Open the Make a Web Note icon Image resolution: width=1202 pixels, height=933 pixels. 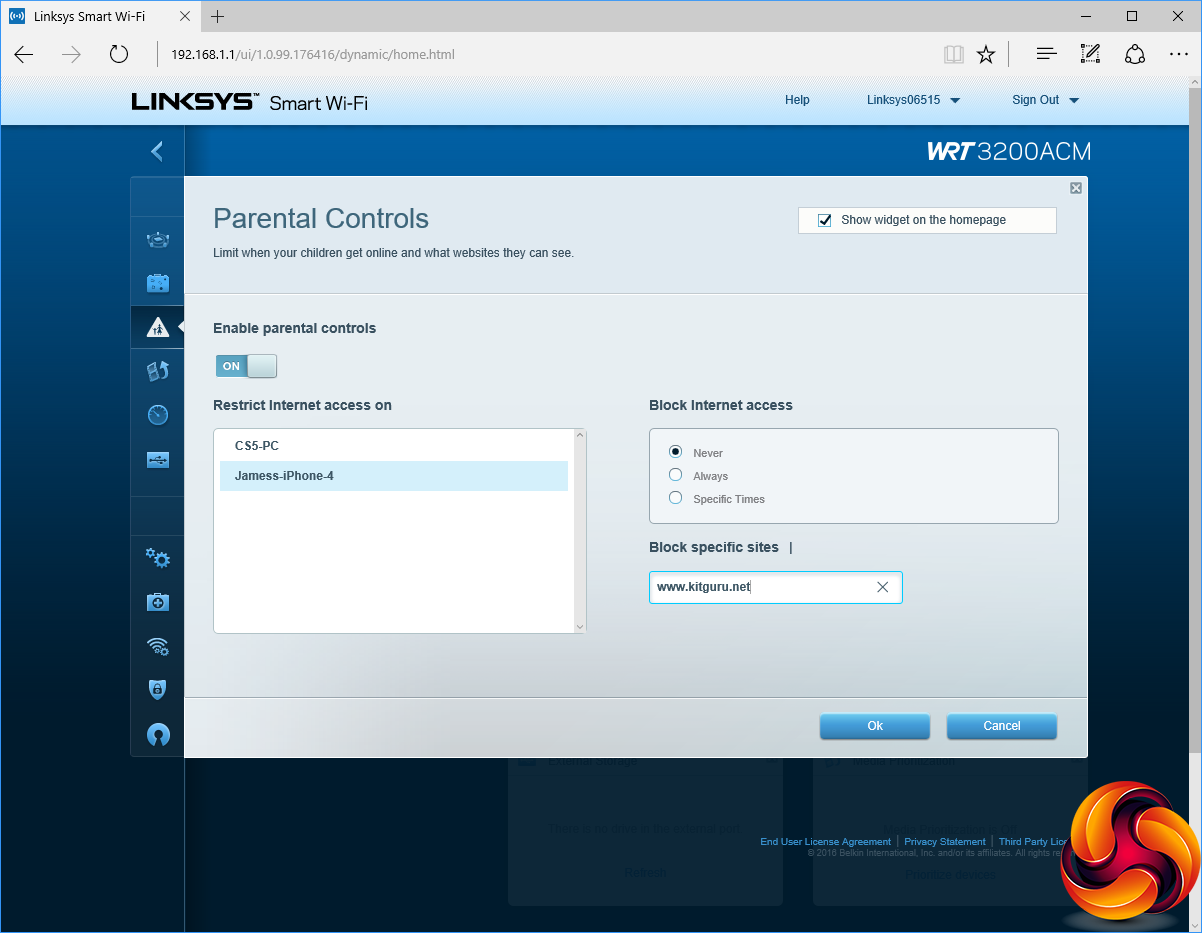coord(1091,55)
